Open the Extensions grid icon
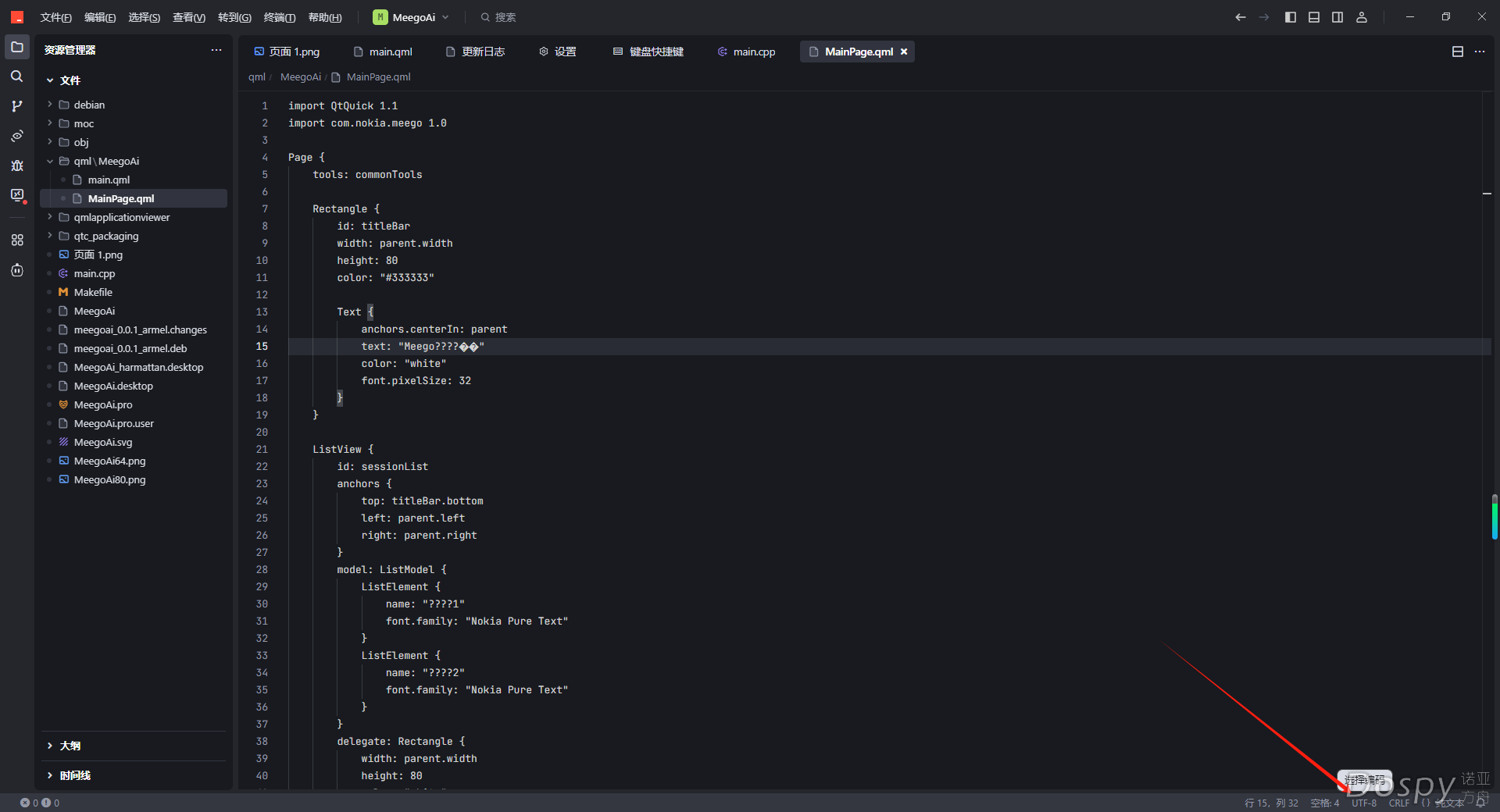The height and width of the screenshot is (812, 1500). (x=16, y=240)
